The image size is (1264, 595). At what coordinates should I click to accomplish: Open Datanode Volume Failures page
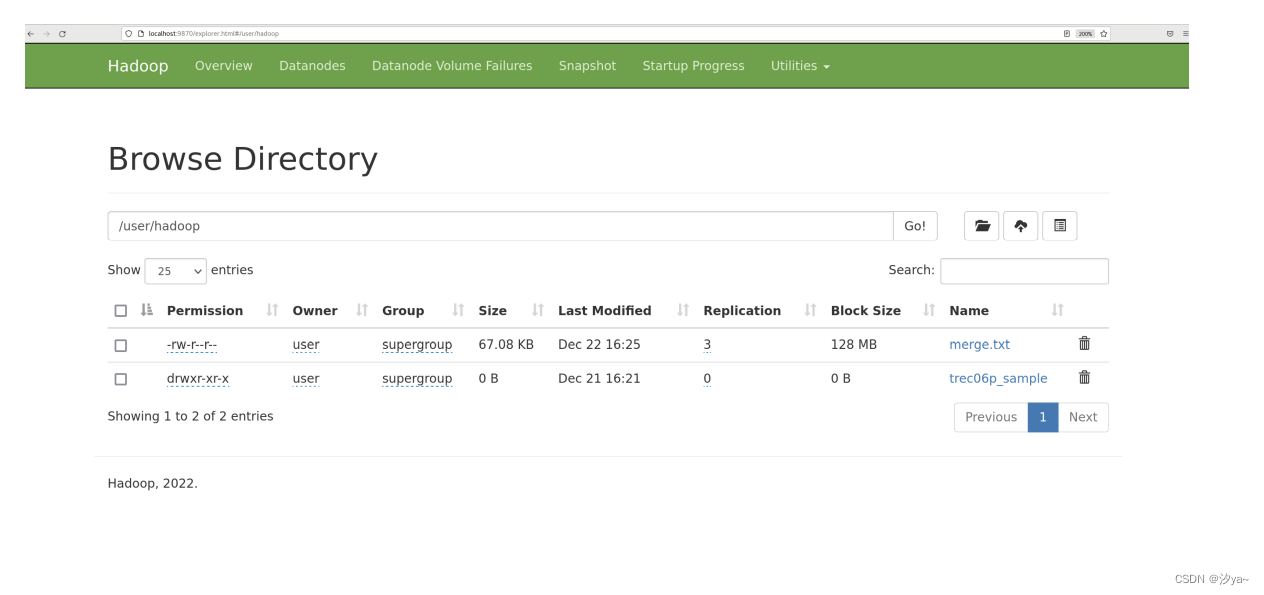tap(452, 66)
